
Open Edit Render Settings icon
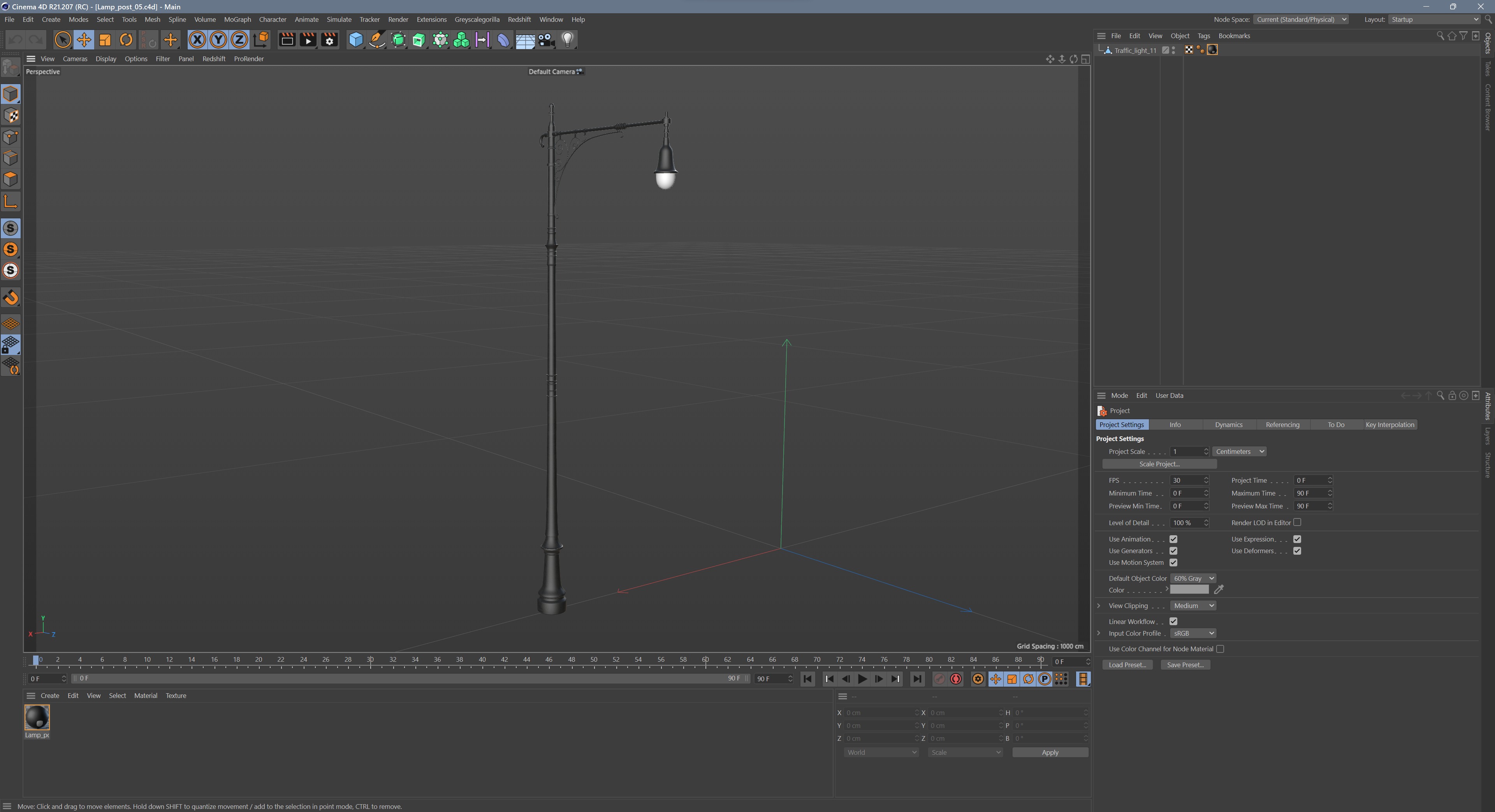pyautogui.click(x=330, y=39)
